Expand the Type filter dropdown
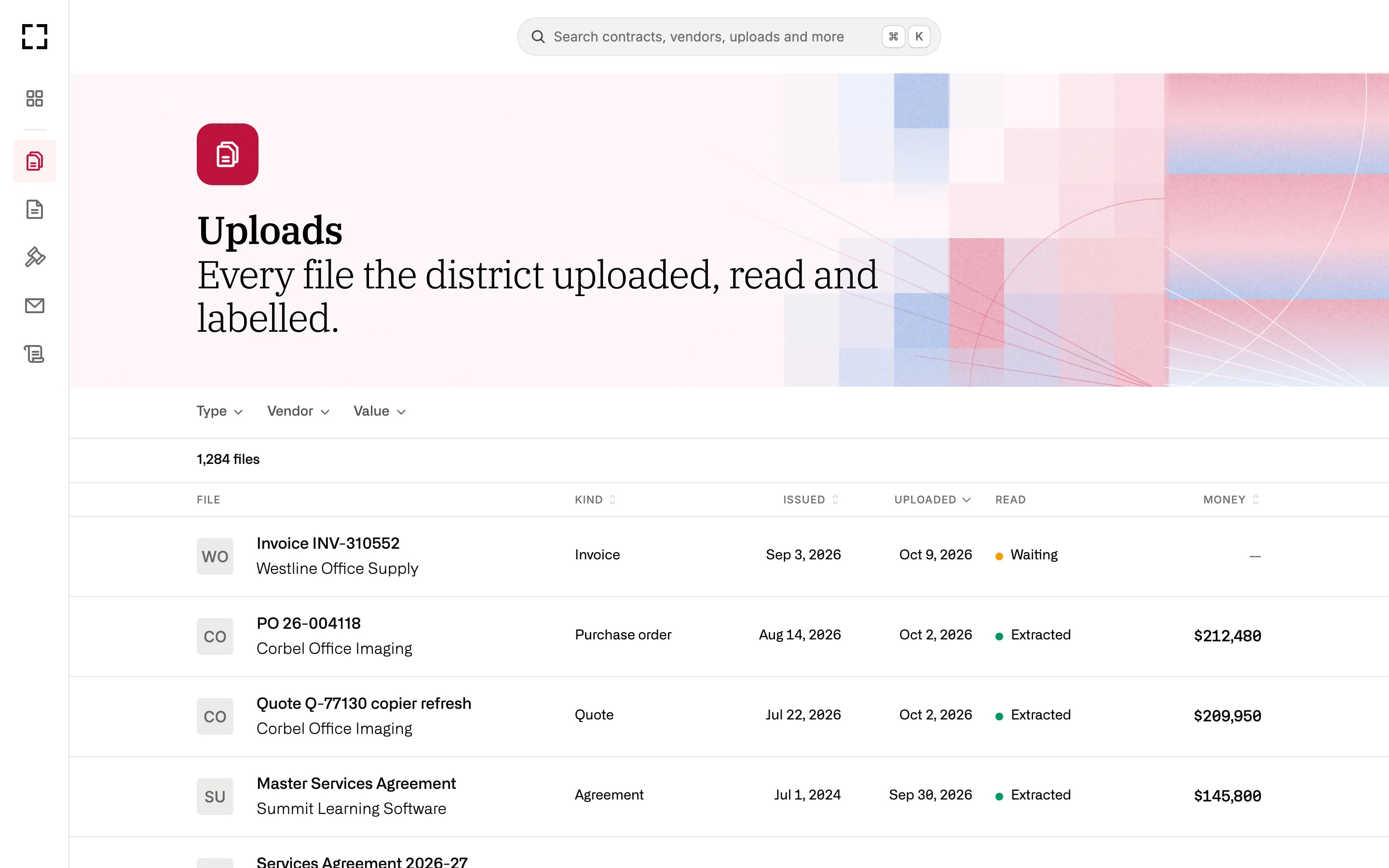 click(220, 411)
